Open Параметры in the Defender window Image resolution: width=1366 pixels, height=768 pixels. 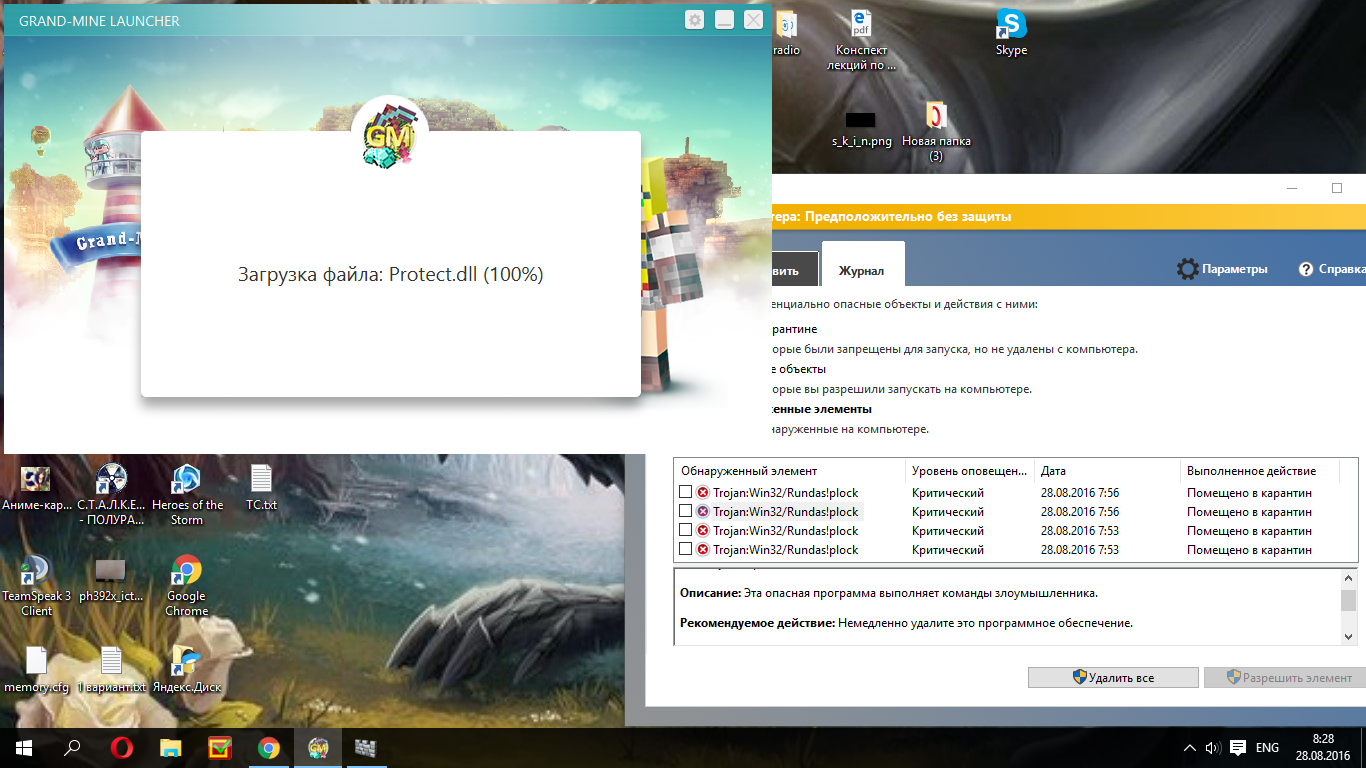pos(1222,269)
